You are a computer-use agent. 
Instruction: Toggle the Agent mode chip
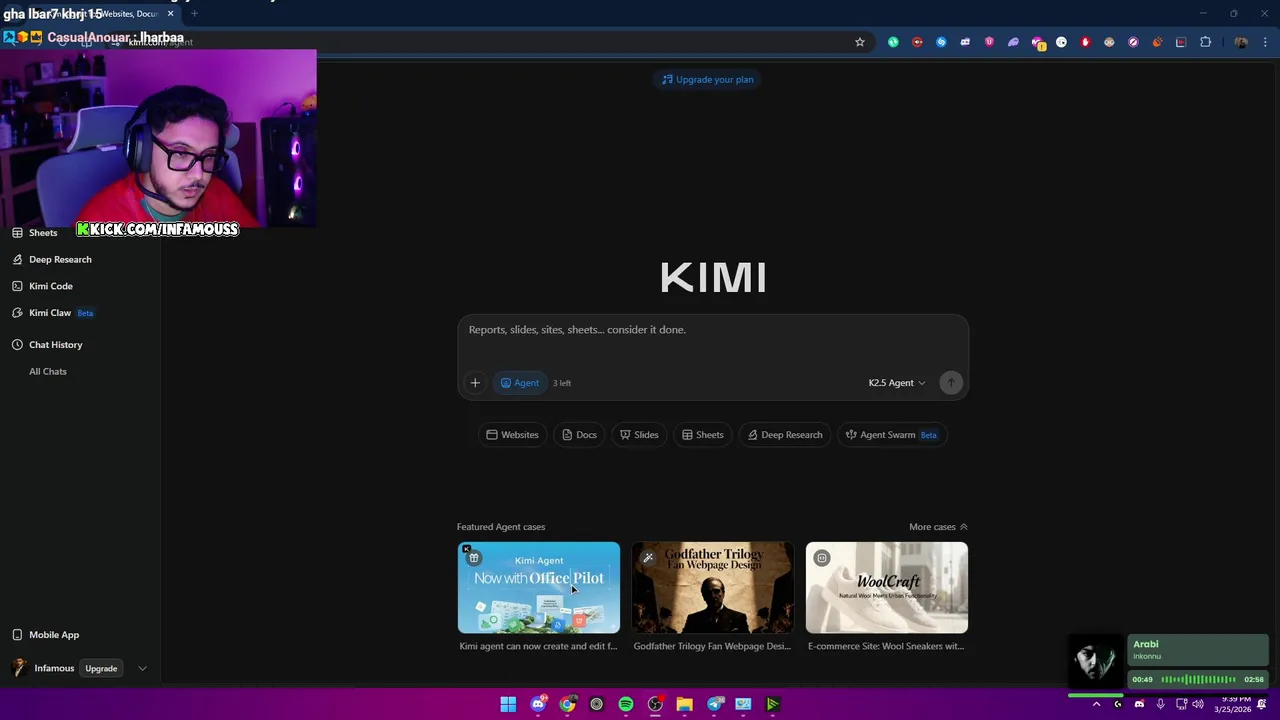tap(519, 383)
